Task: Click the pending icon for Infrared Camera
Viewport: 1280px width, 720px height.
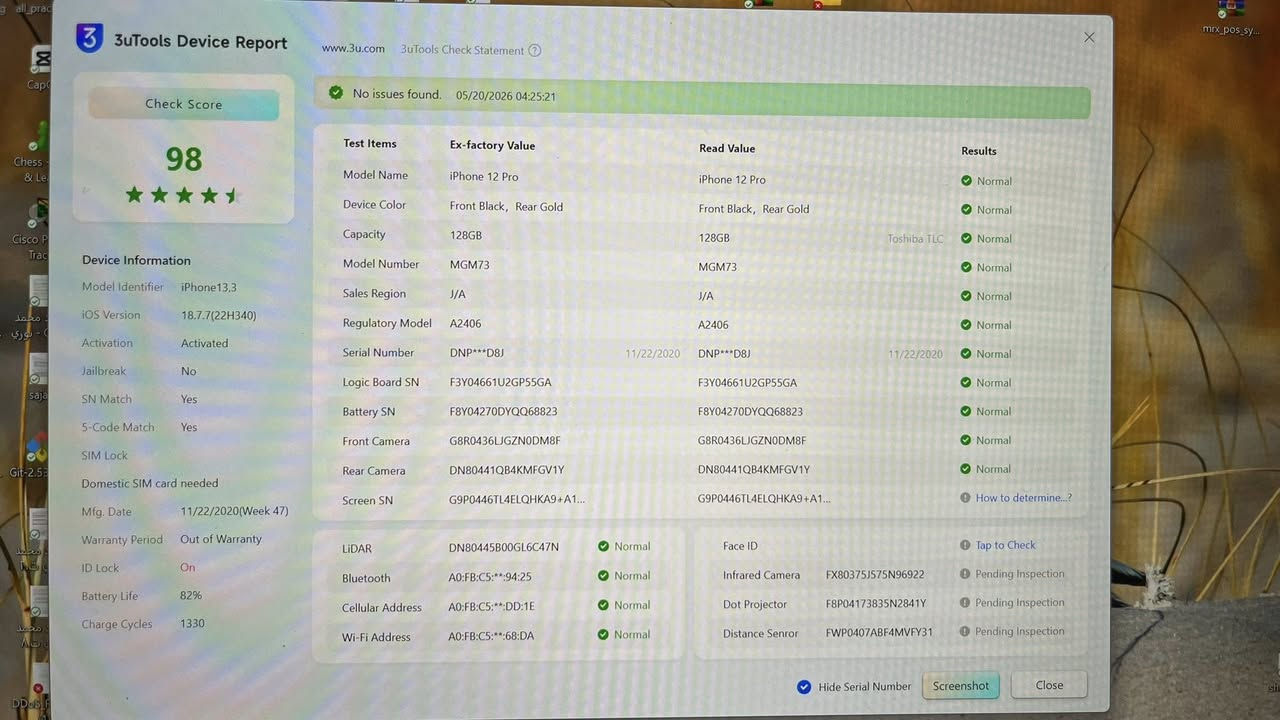Action: point(965,574)
